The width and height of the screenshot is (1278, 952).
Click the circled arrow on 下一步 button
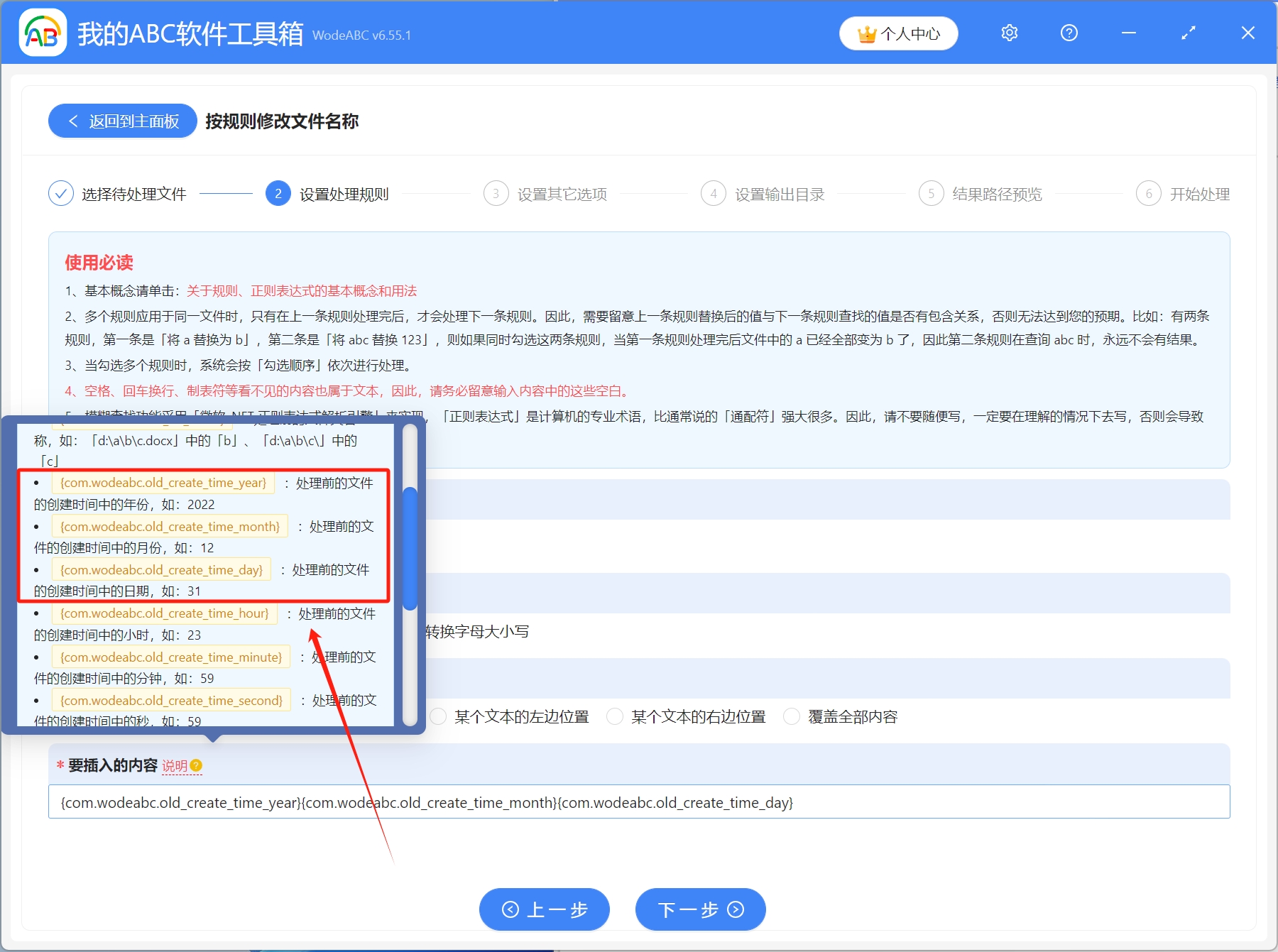[734, 909]
